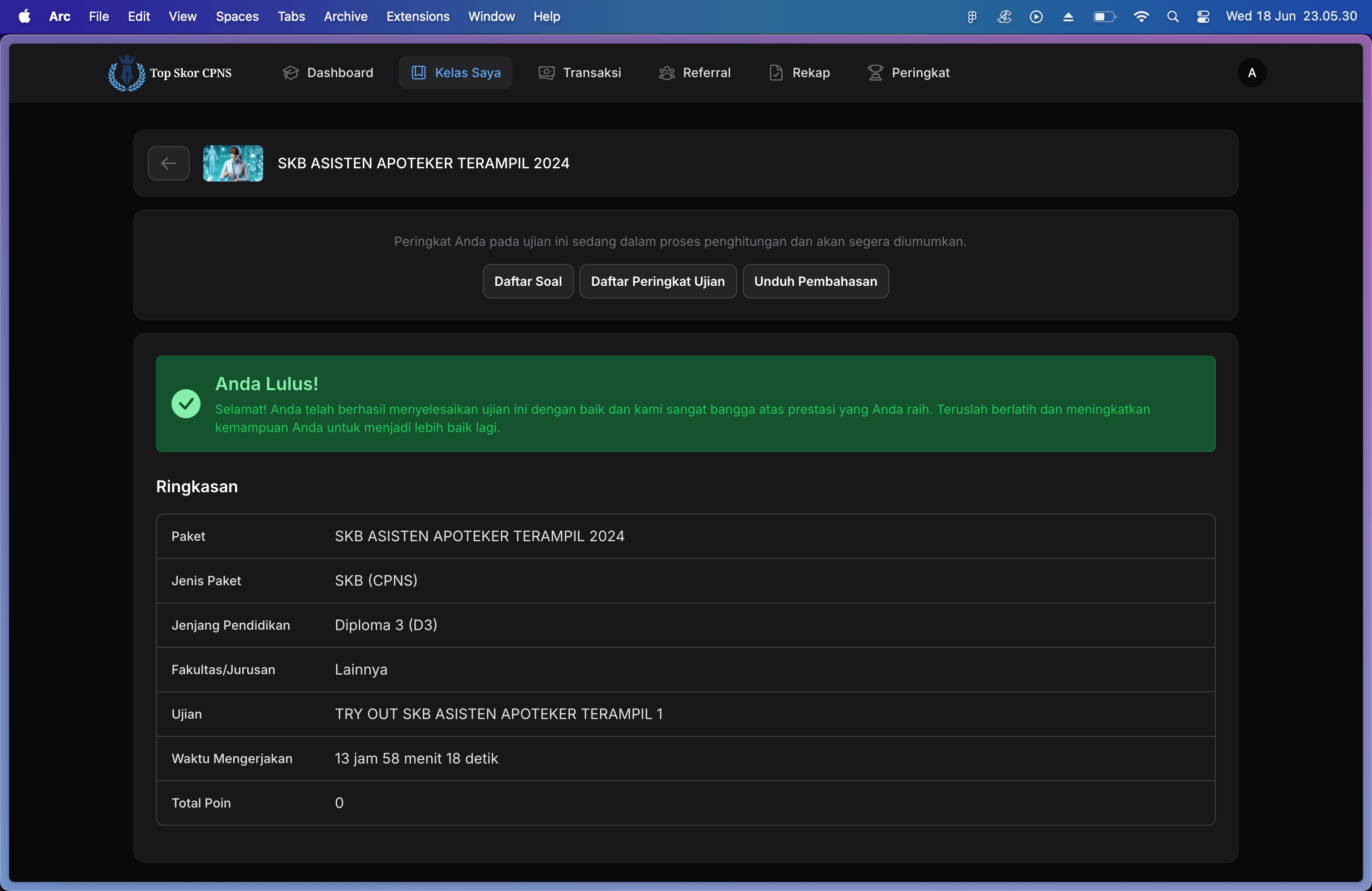The width and height of the screenshot is (1372, 891).
Task: Open the user avatar menu A
Action: pos(1251,73)
